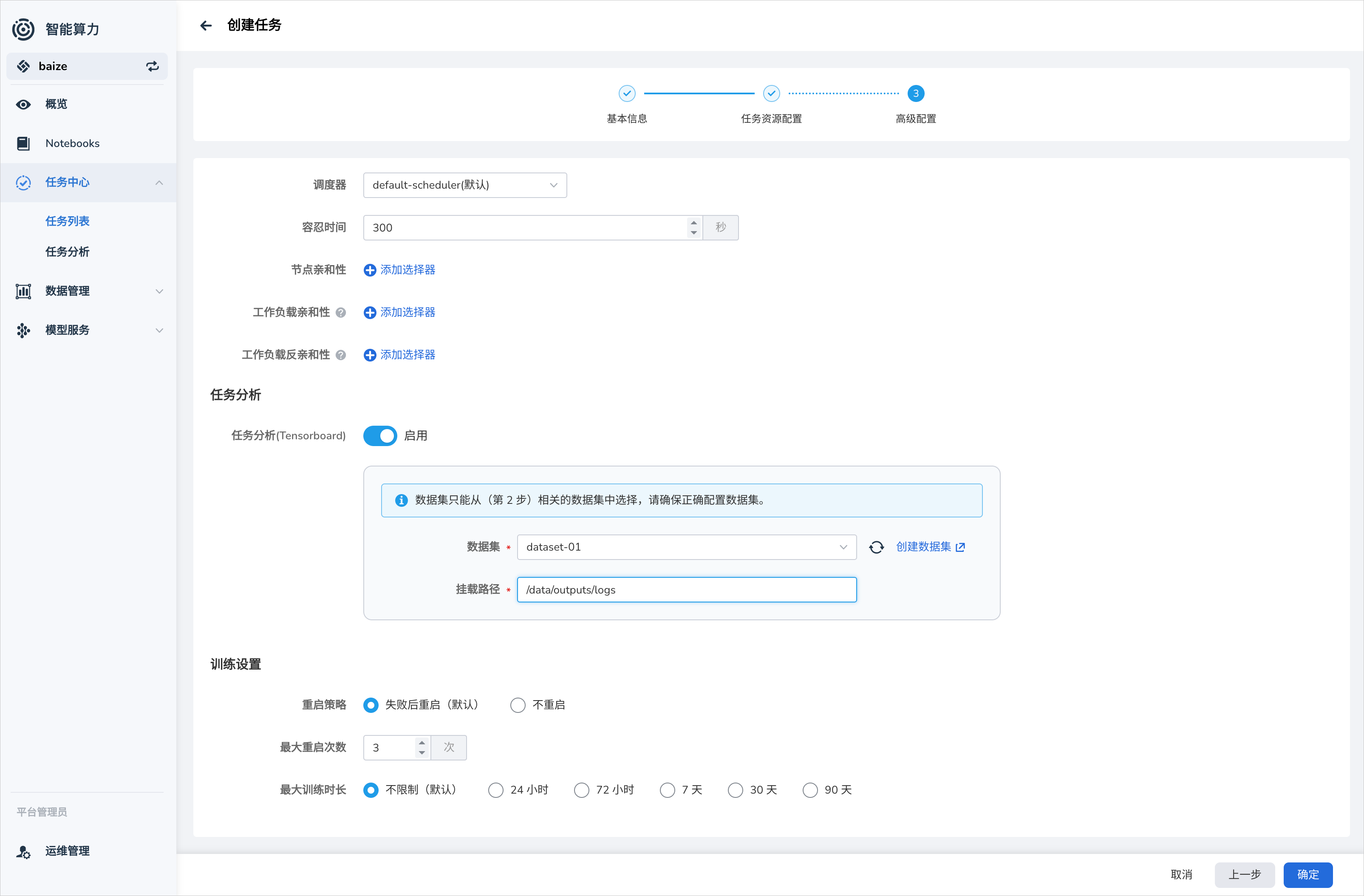
Task: Select 72 小时 max training duration
Action: [581, 790]
